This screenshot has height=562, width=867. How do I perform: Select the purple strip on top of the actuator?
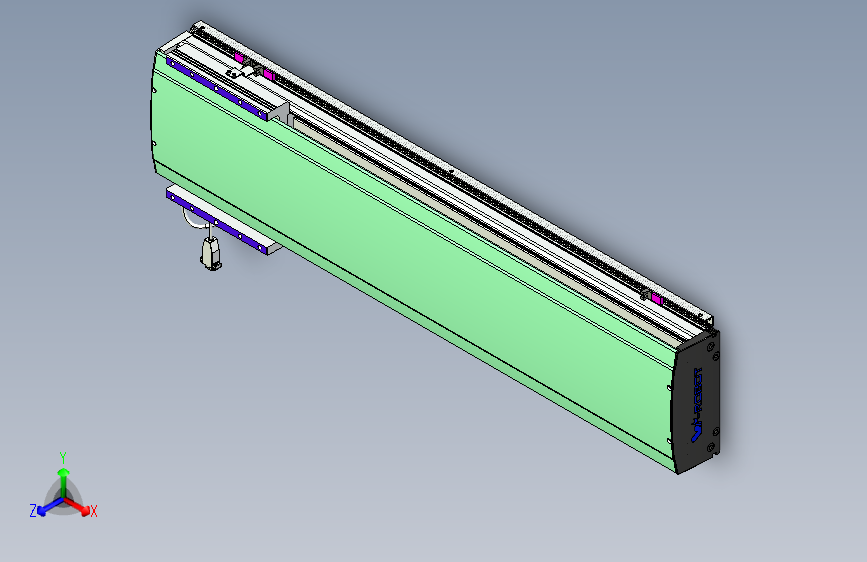[217, 87]
